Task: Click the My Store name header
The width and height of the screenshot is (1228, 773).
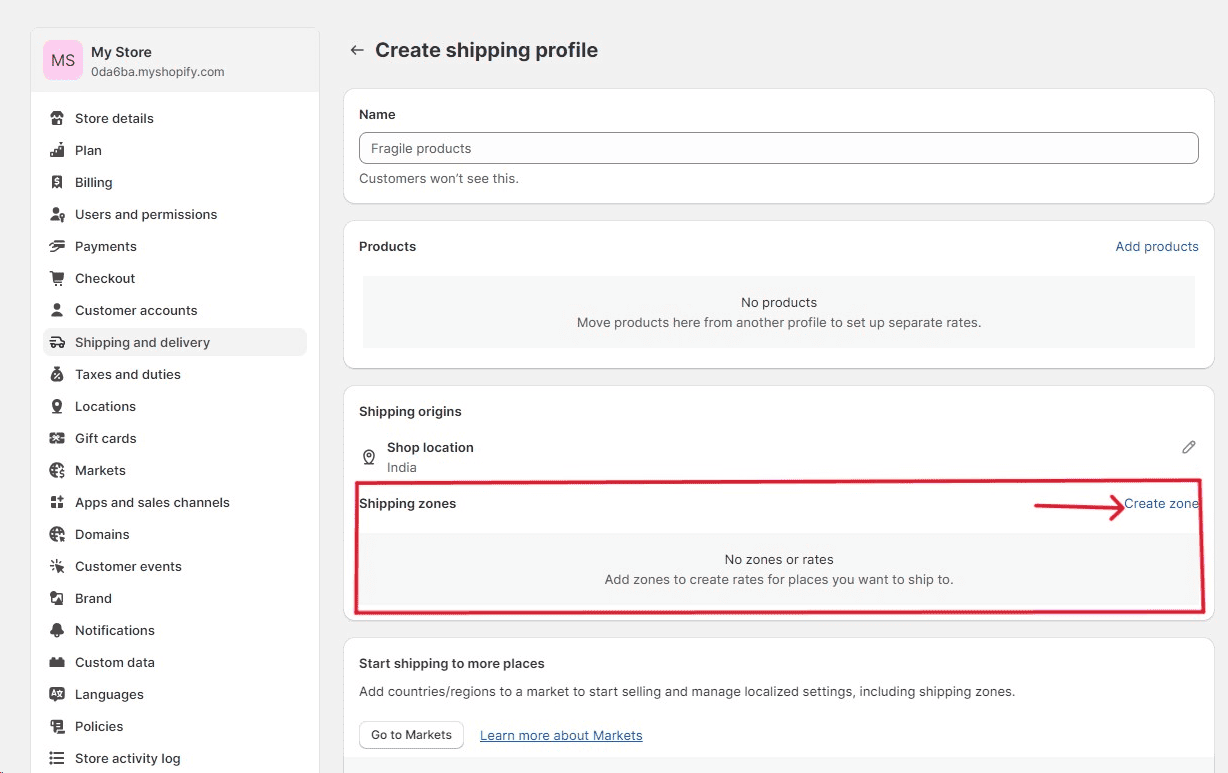Action: point(121,52)
